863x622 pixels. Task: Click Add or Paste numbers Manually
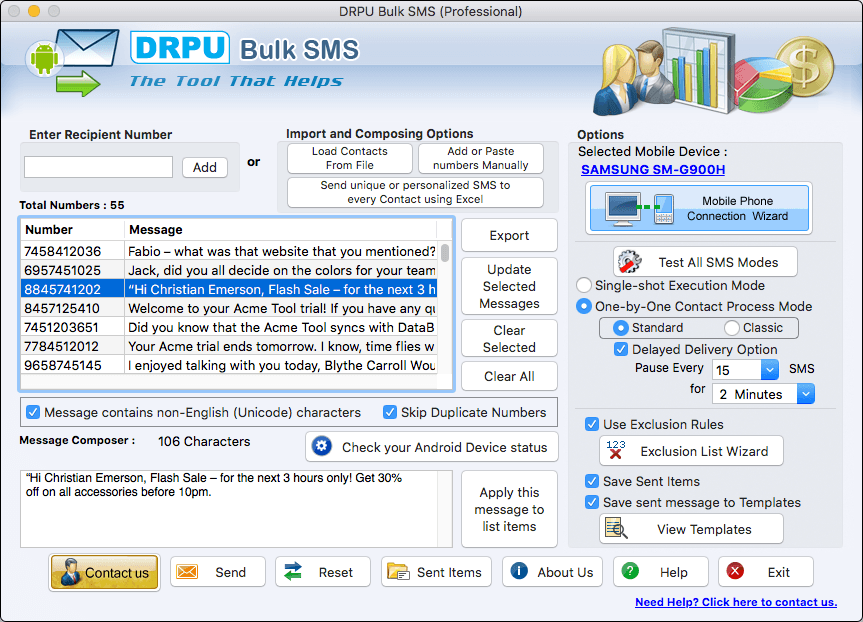480,158
